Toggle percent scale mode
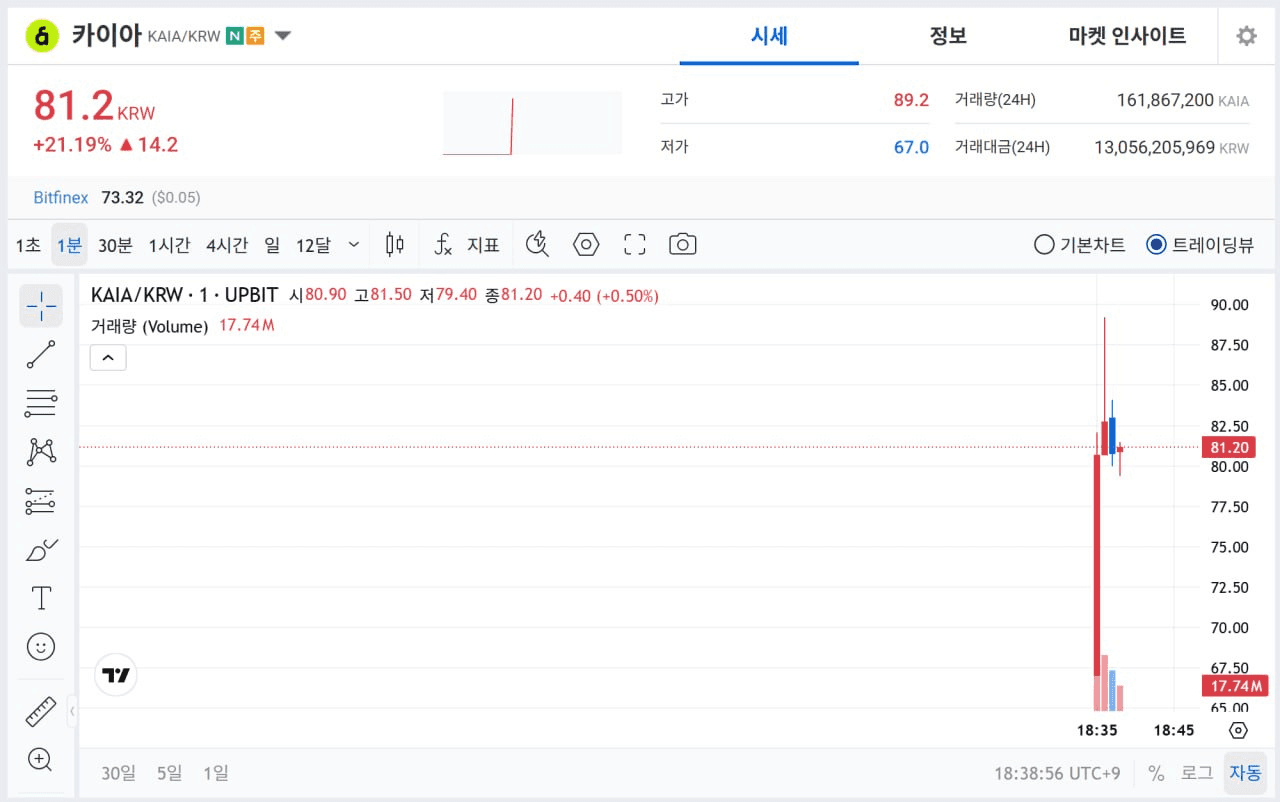Screen dimensions: 1280x802 pos(1156,773)
